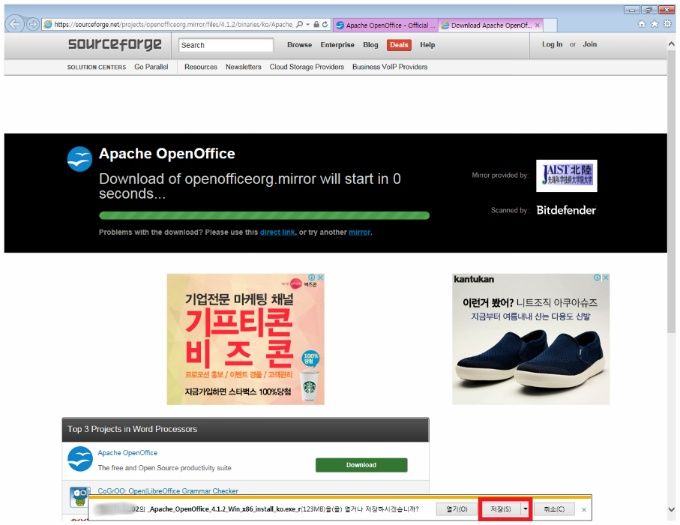Close the Download Apache OpenOffice tab

point(537,25)
